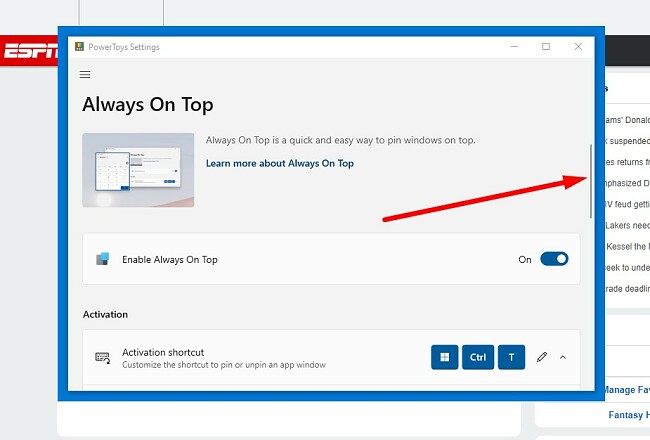Click the Always On Top page title
650x440 pixels.
[x=148, y=105]
